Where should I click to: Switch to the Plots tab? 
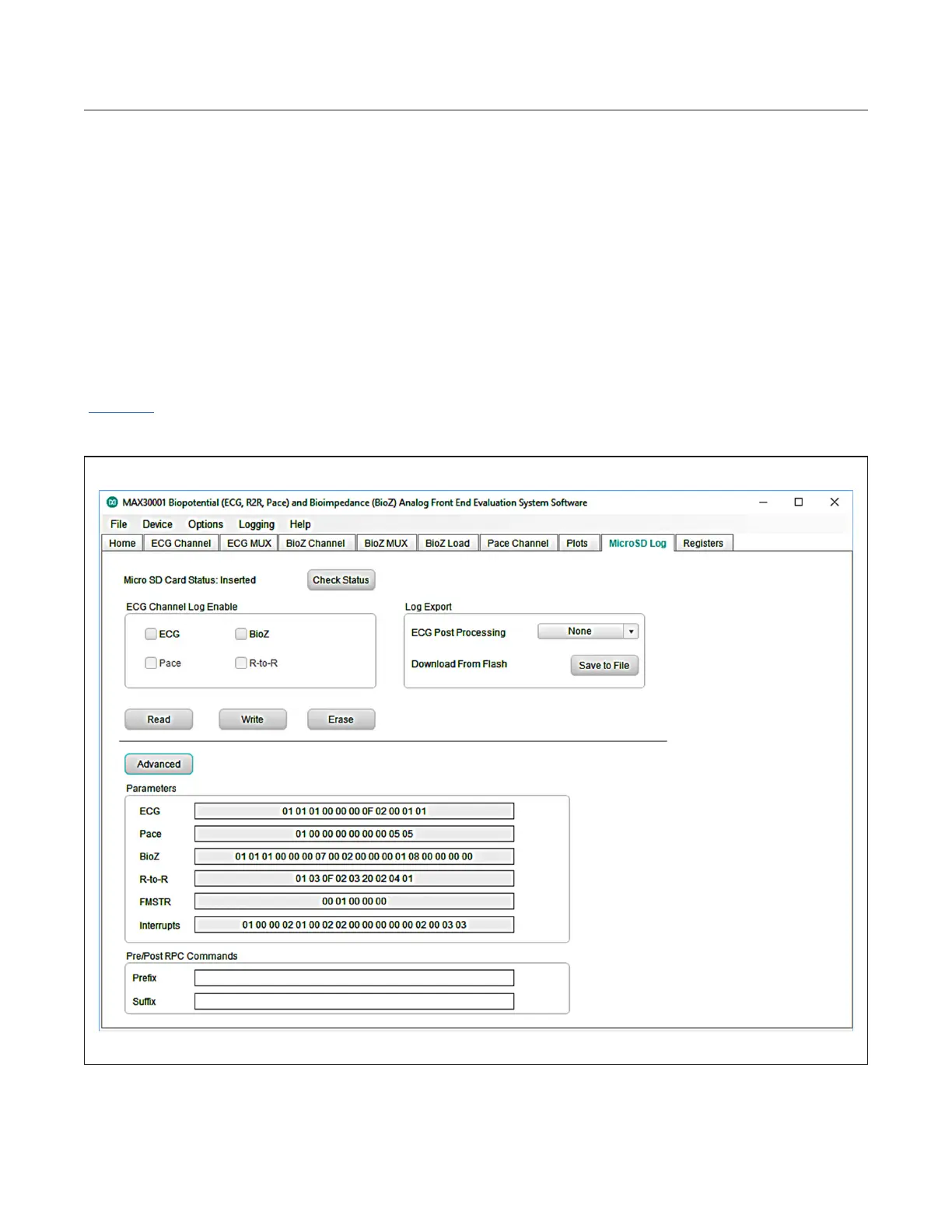click(x=577, y=543)
